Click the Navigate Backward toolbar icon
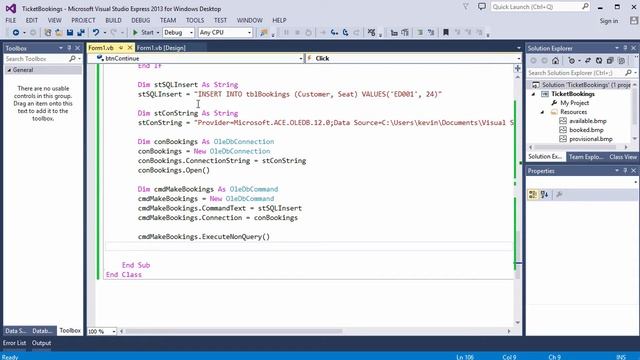Viewport: 640px width, 360px height. click(16, 32)
